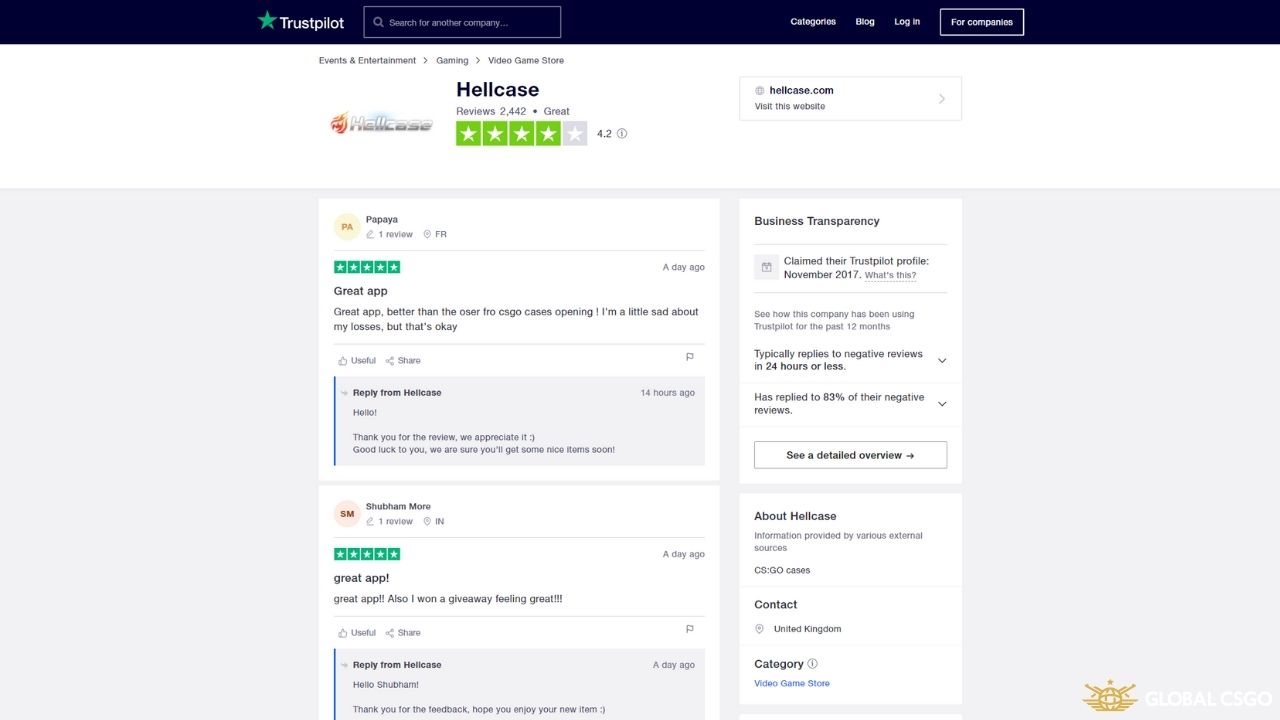Open Events & Entertainment breadcrumb
Viewport: 1280px width, 720px height.
367,61
